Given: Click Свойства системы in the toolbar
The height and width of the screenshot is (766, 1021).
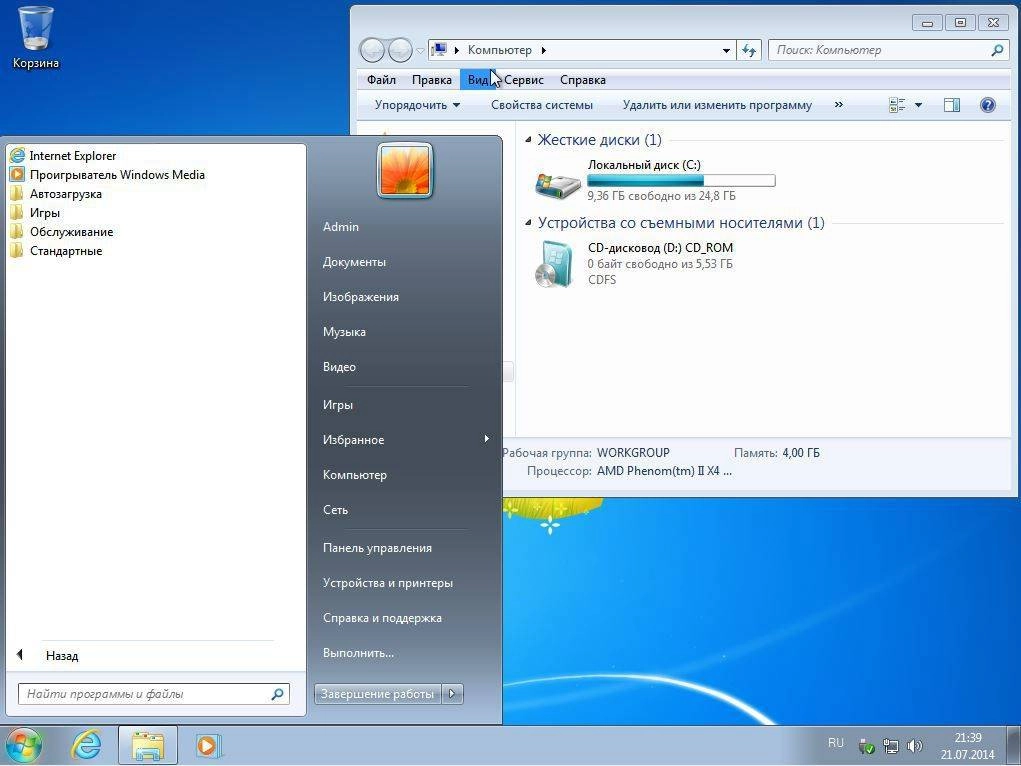Looking at the screenshot, I should 542,105.
